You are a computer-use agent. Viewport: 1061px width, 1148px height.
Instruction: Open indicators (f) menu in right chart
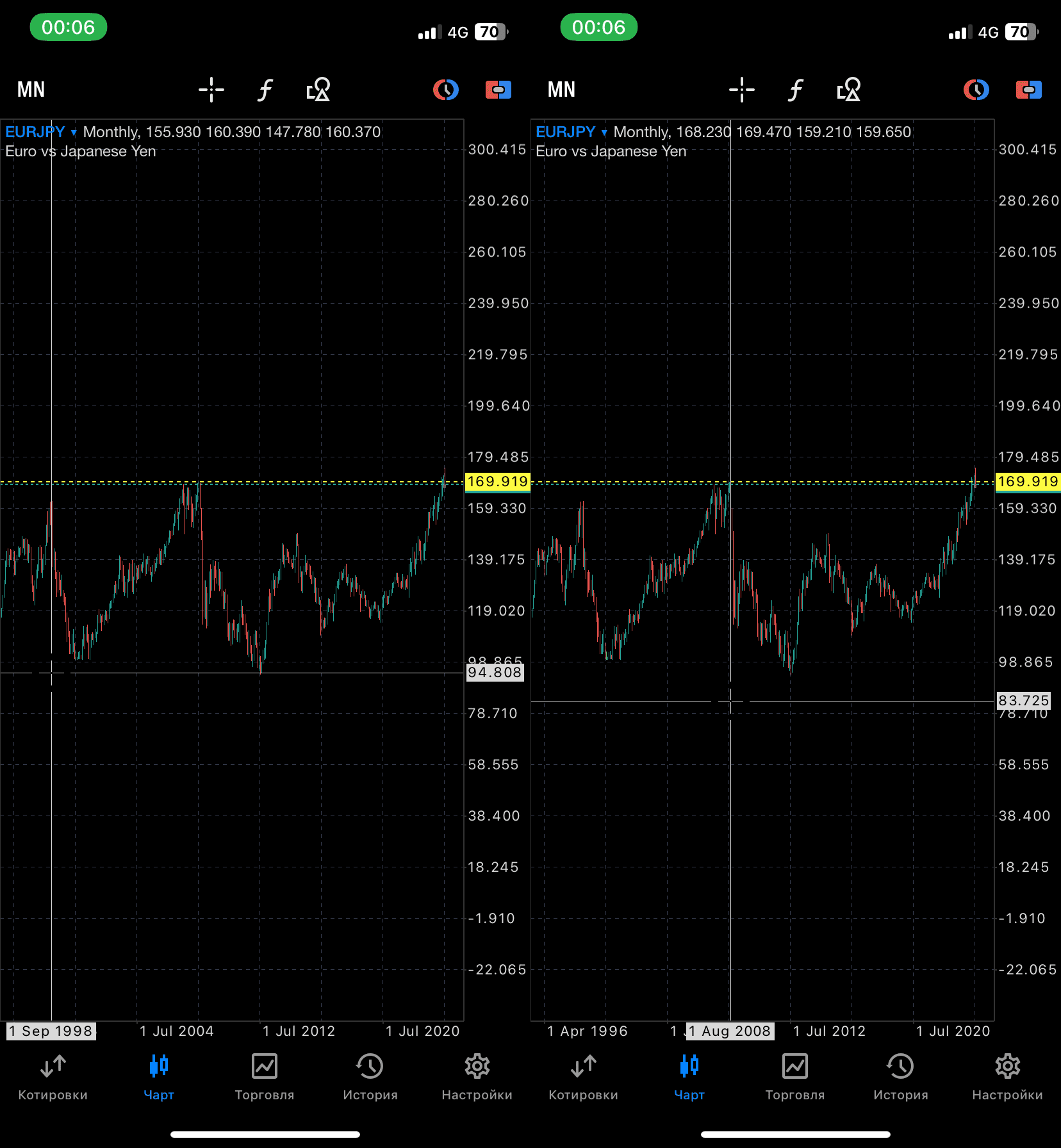point(795,90)
